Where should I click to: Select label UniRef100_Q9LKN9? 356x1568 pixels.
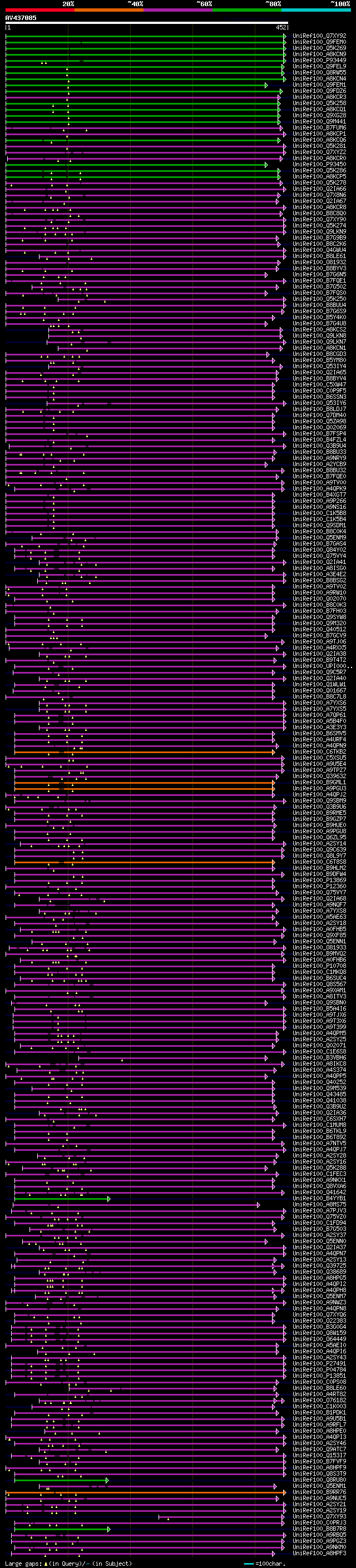point(319,232)
